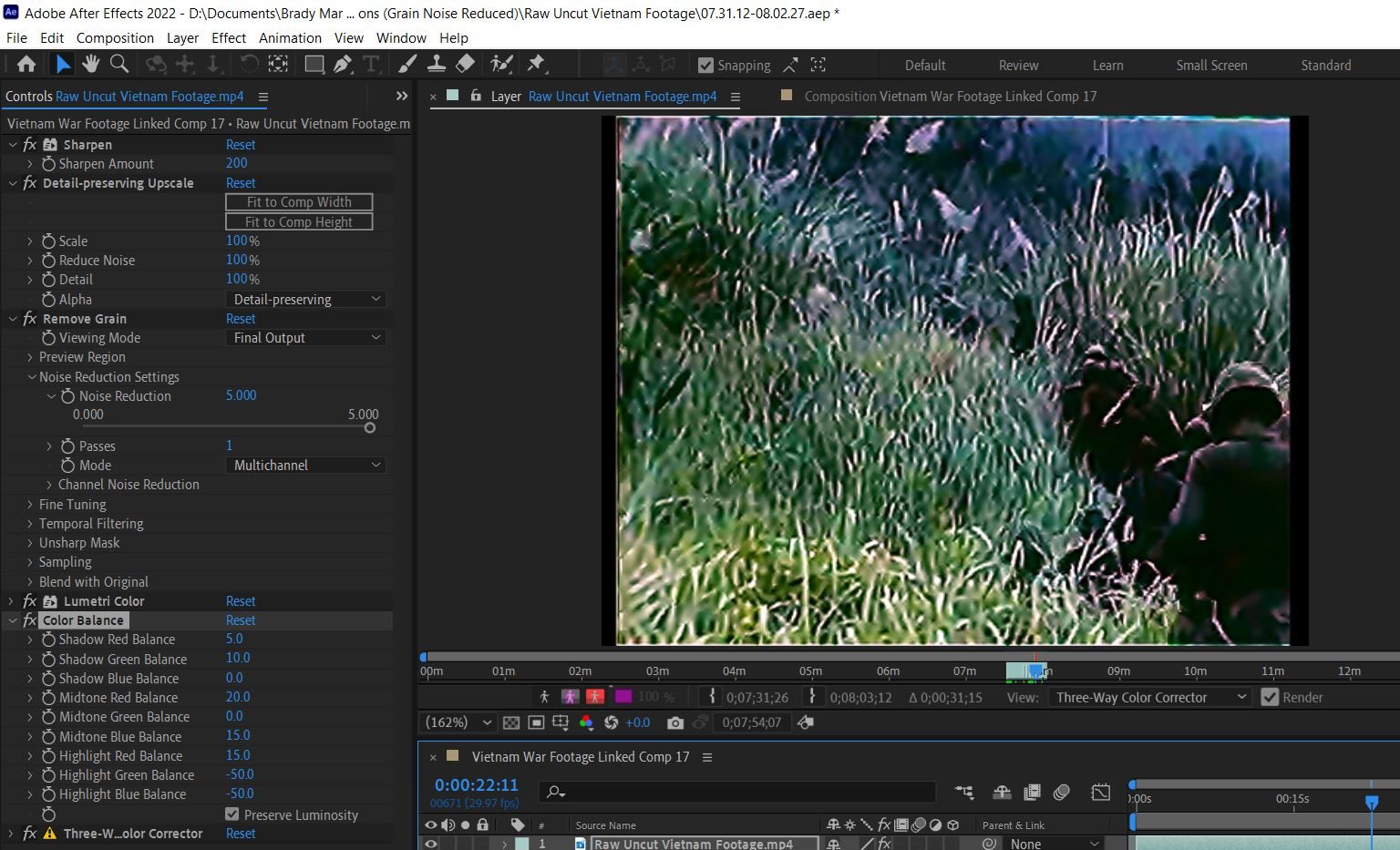
Task: Expand the Fine Tuning section
Action: (30, 505)
